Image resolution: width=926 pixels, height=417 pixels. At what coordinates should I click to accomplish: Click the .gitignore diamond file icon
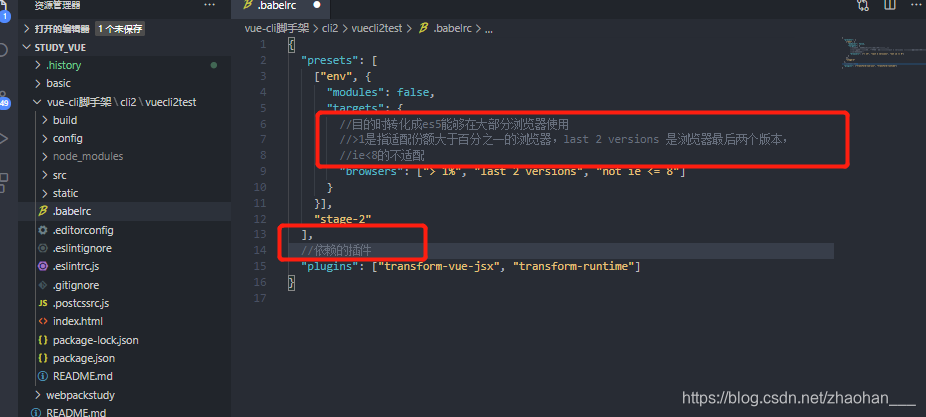tap(43, 285)
